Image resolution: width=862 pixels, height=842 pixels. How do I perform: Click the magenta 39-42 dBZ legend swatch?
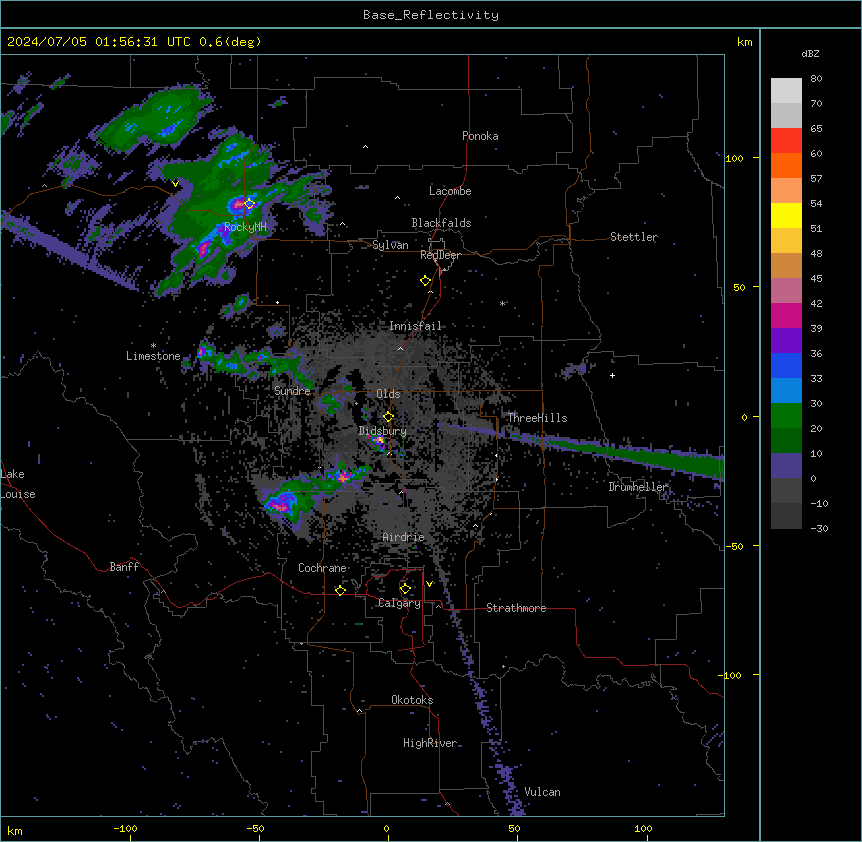pyautogui.click(x=786, y=315)
